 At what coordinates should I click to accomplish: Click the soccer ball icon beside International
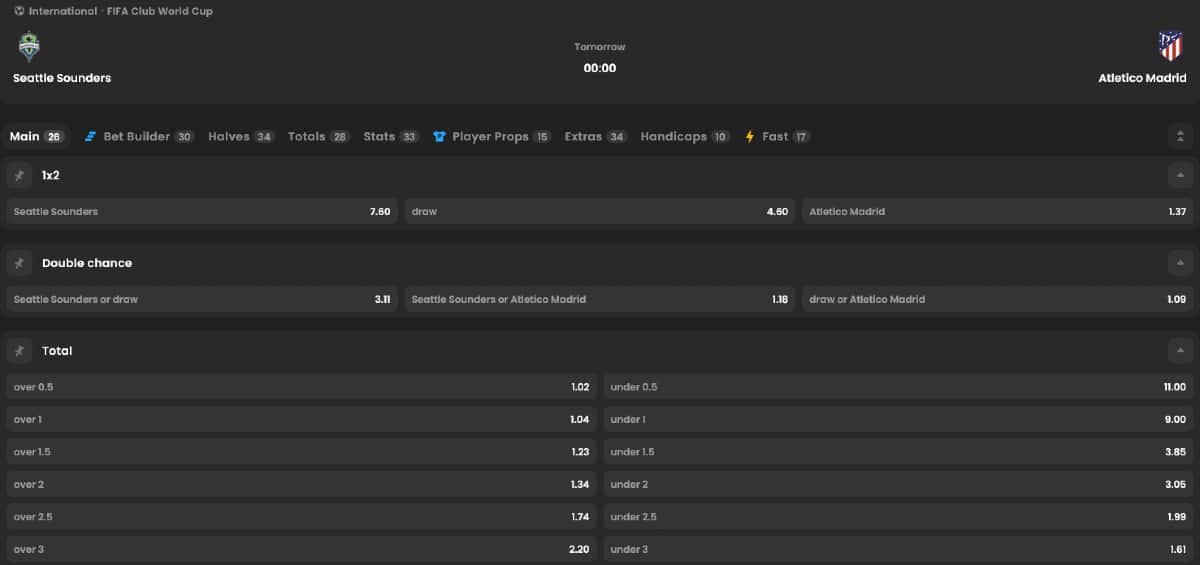click(x=19, y=11)
